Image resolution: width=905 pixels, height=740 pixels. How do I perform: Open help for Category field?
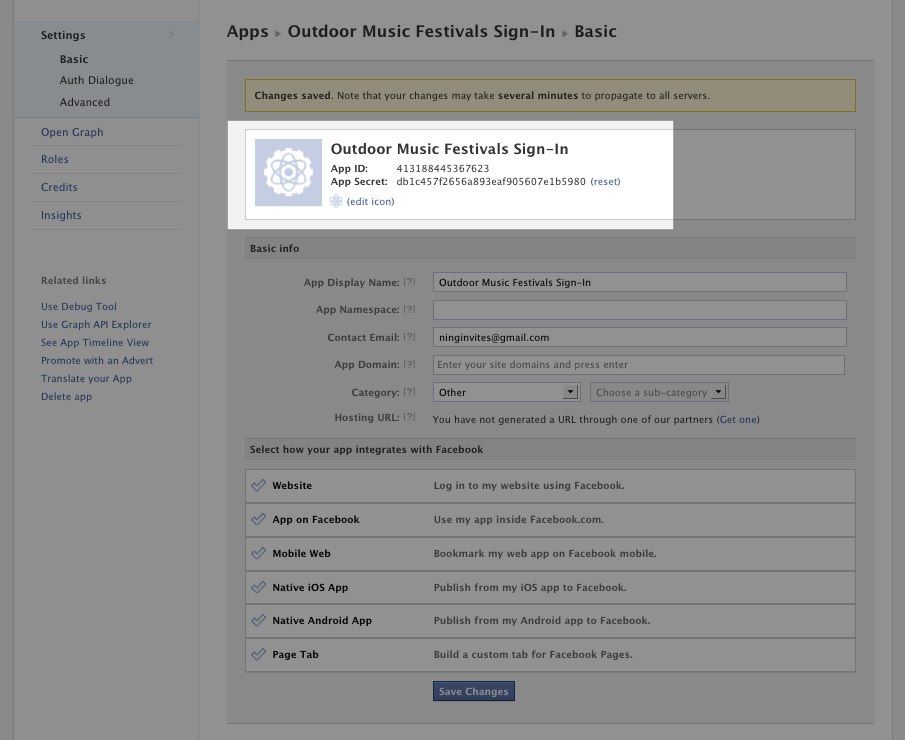tap(409, 391)
